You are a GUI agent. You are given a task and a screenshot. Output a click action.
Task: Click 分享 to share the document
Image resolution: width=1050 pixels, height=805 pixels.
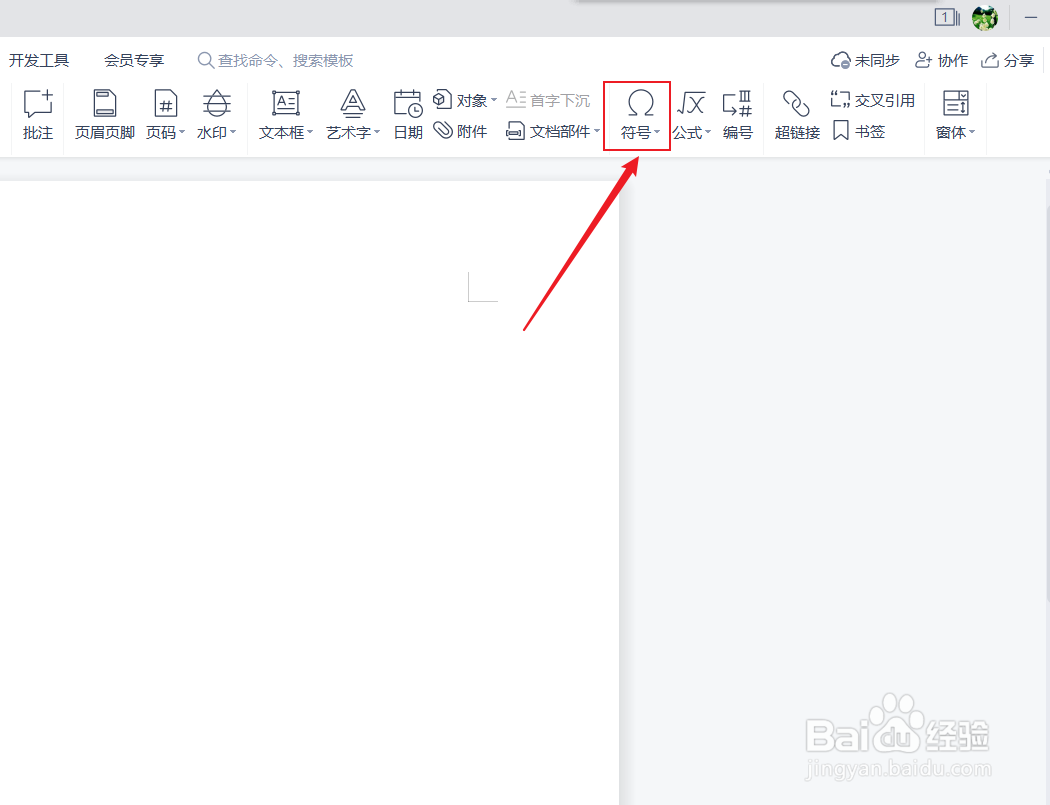(x=1007, y=60)
